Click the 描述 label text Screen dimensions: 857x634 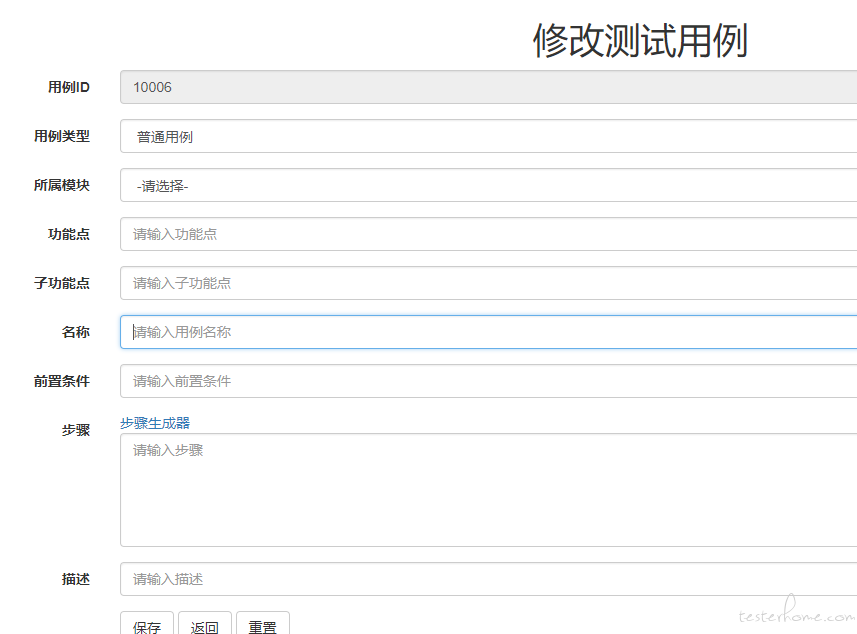(76, 579)
